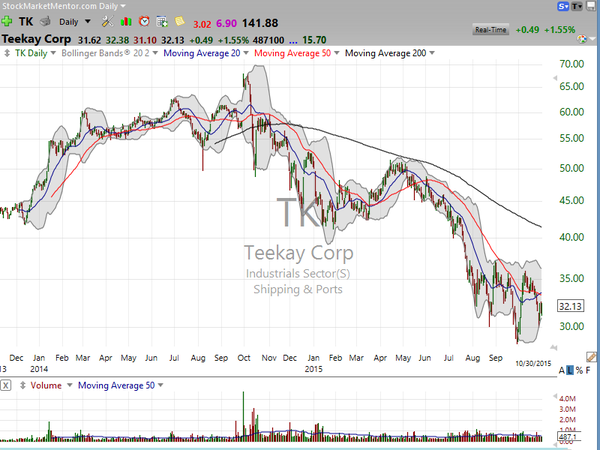Expand the Moving Average 50 price indicator menu
Viewport: 600px width, 450px height.
coord(337,53)
